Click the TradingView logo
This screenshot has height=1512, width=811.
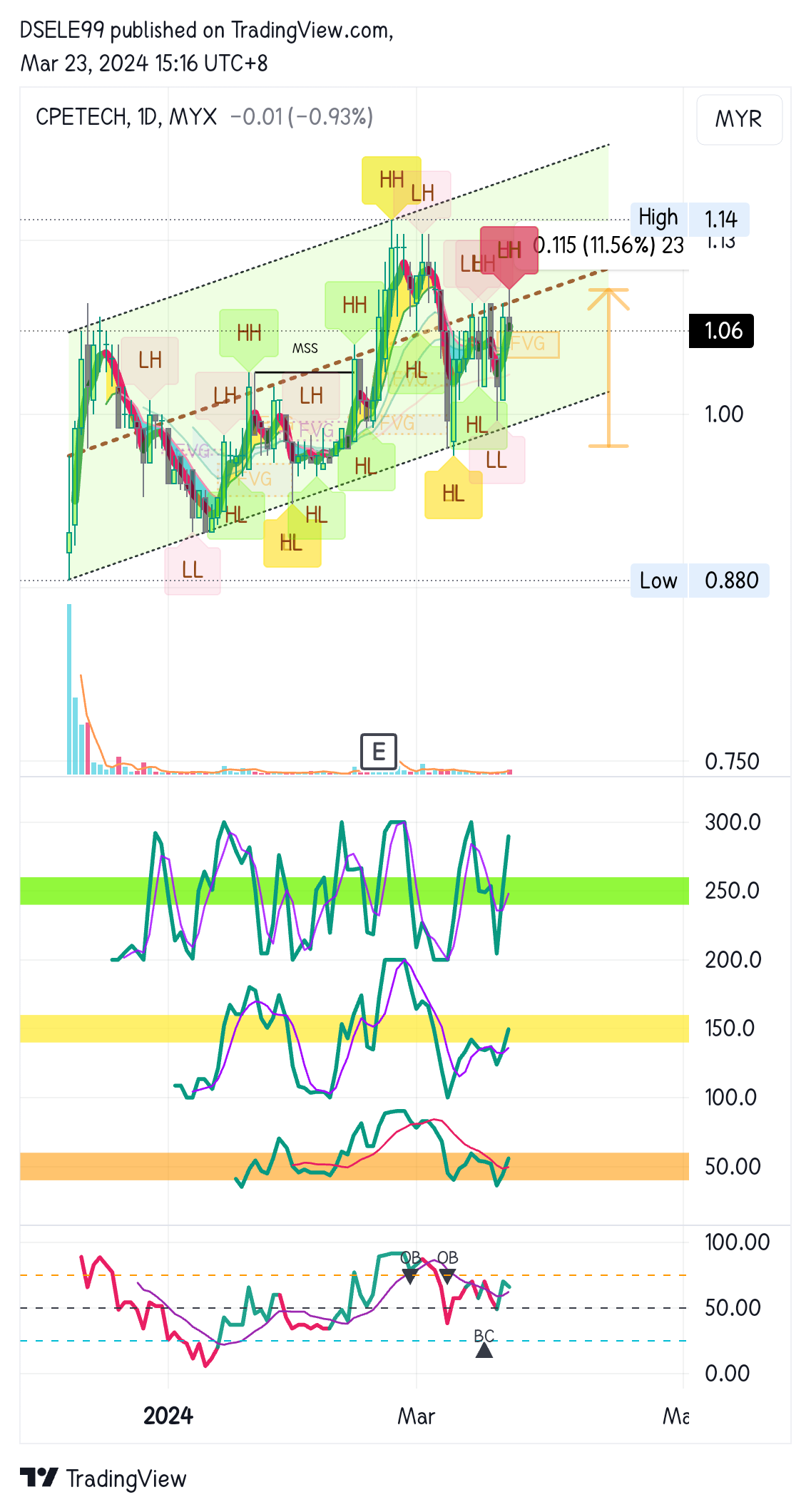103,1478
